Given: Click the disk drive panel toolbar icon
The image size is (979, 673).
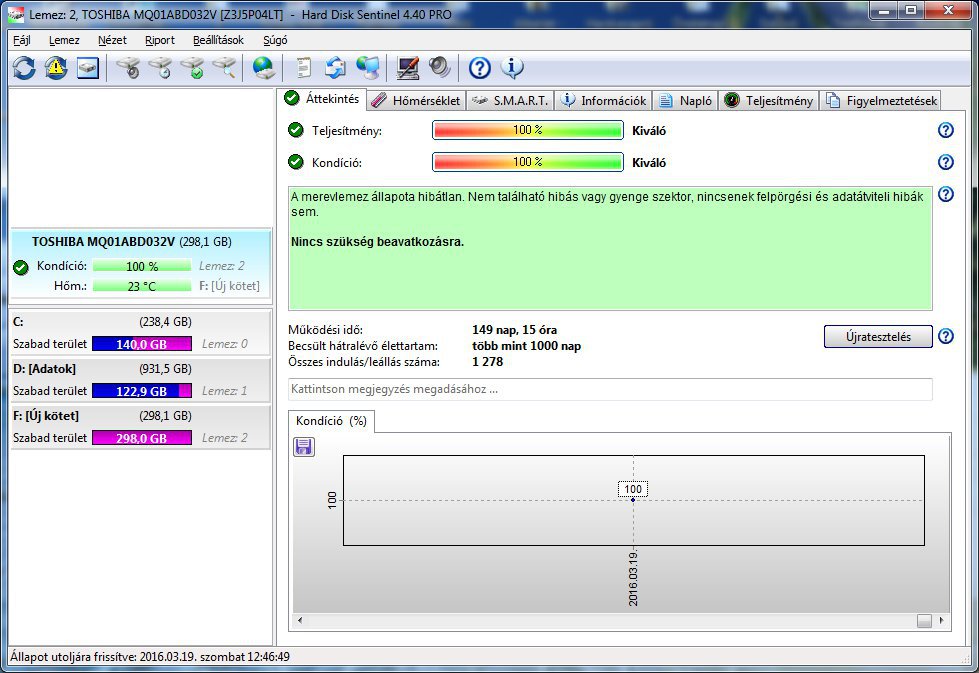Looking at the screenshot, I should [88, 67].
